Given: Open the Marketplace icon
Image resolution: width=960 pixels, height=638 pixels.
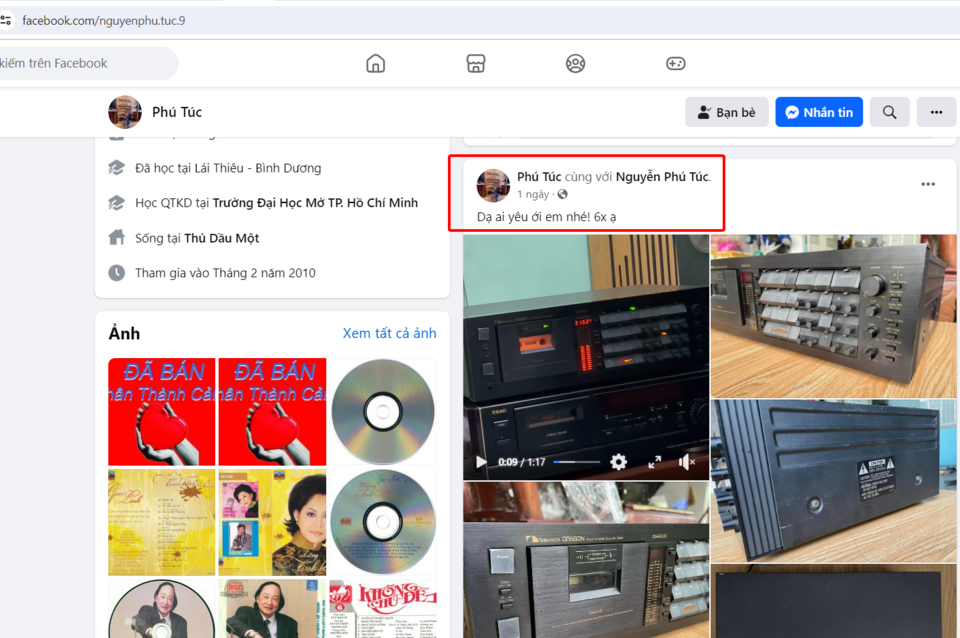Looking at the screenshot, I should (476, 63).
